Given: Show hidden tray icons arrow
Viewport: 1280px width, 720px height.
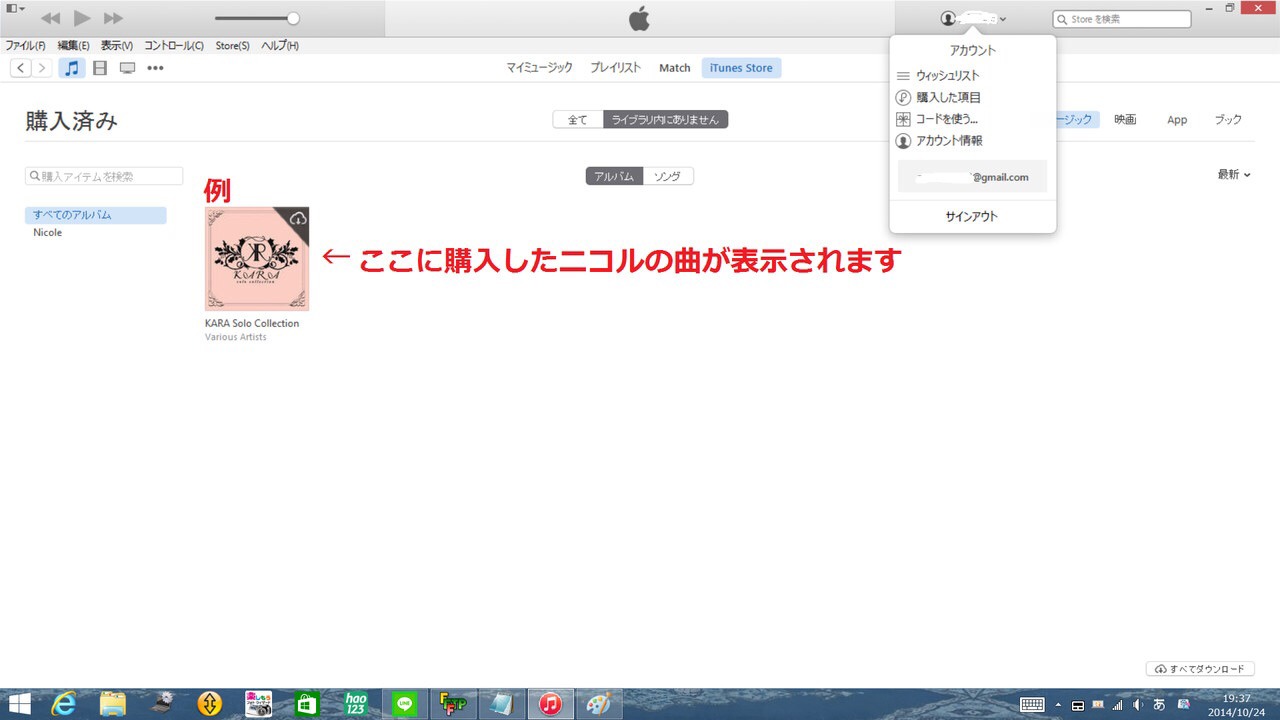Looking at the screenshot, I should coord(1058,705).
